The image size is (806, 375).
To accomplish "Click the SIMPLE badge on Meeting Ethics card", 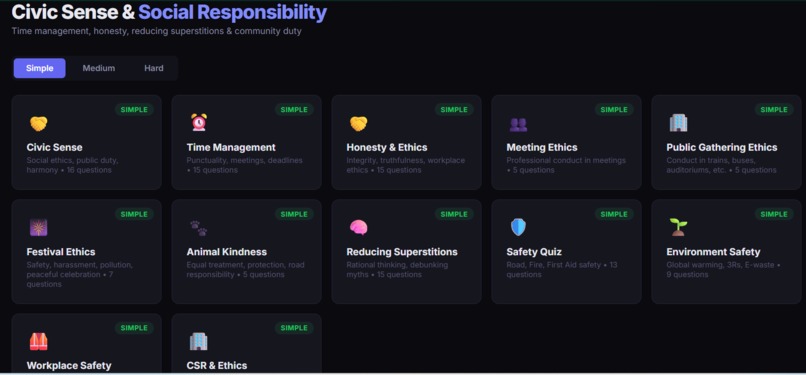I will 614,109.
